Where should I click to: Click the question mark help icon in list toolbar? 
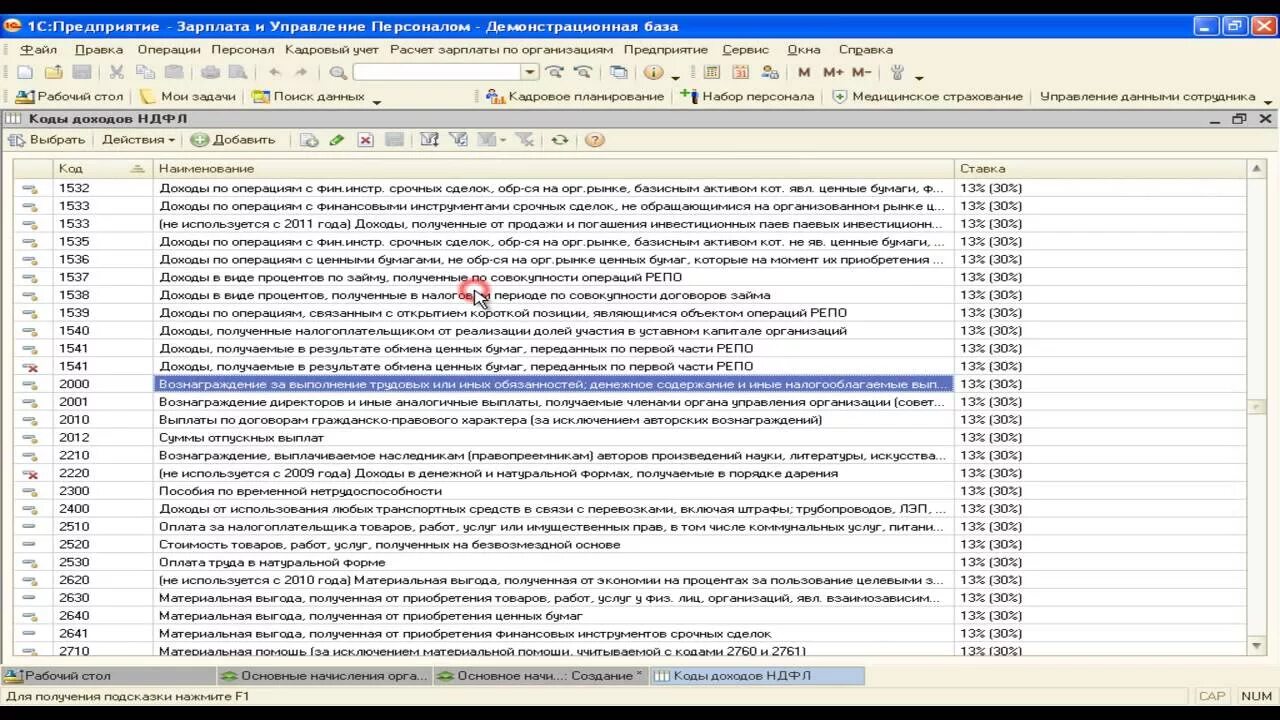click(595, 140)
